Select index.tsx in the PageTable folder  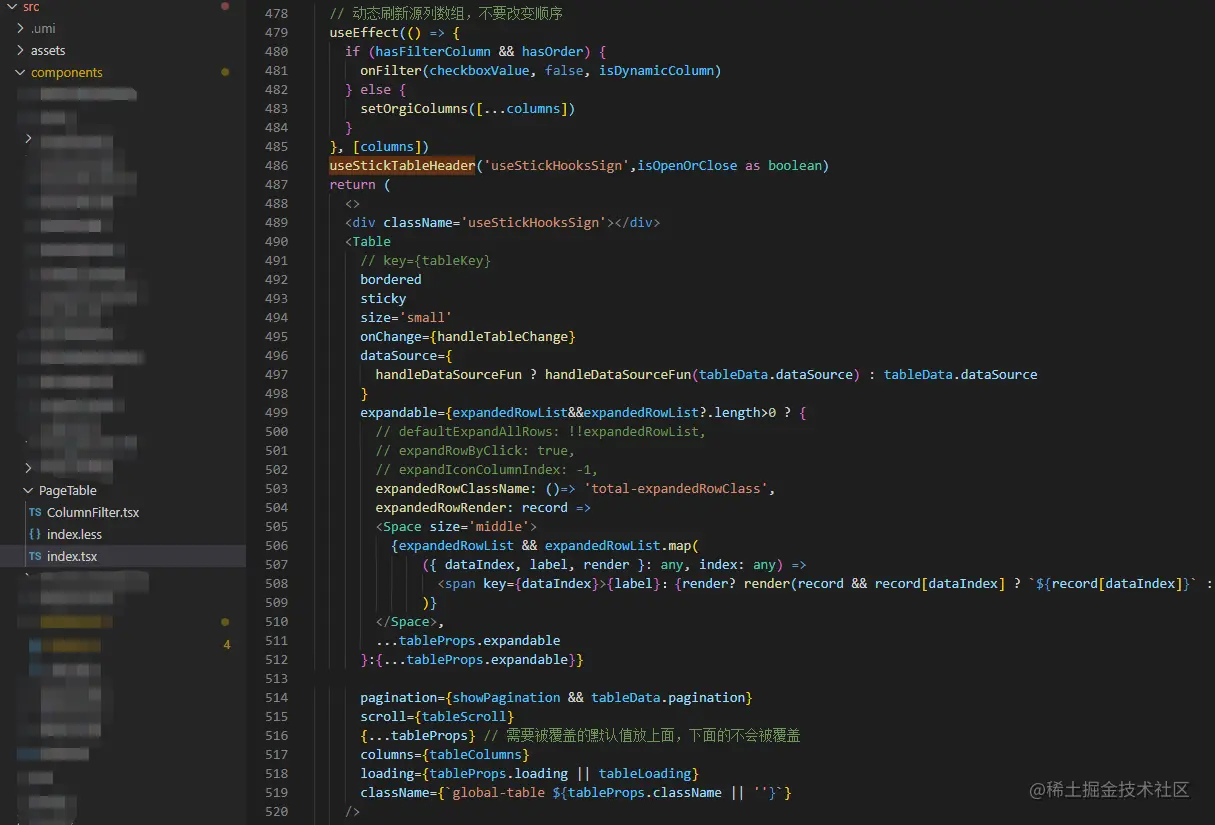[x=72, y=556]
